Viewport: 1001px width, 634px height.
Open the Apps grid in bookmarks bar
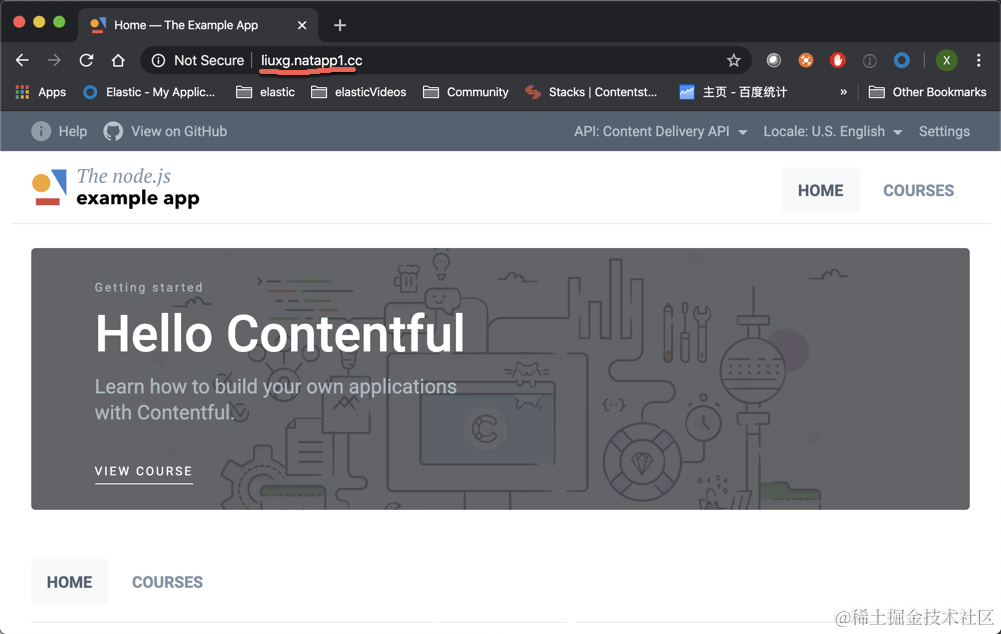click(x=40, y=92)
